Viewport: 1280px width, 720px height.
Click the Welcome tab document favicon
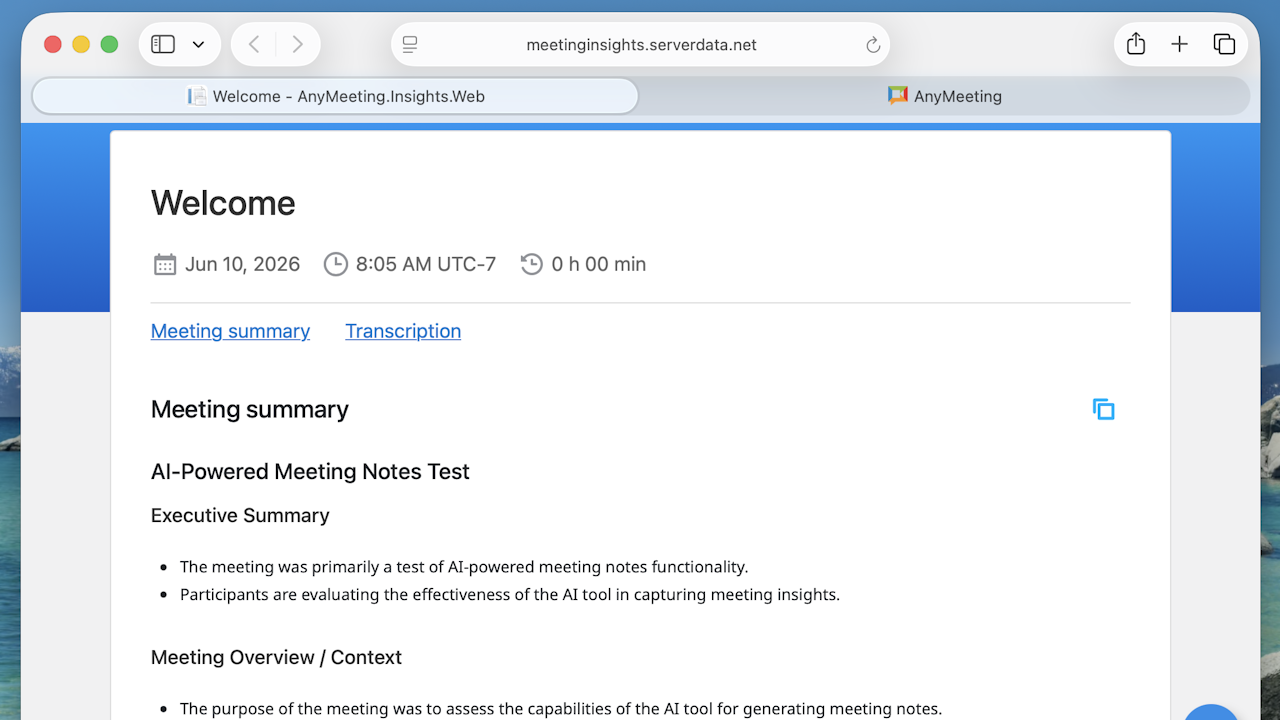click(x=197, y=96)
